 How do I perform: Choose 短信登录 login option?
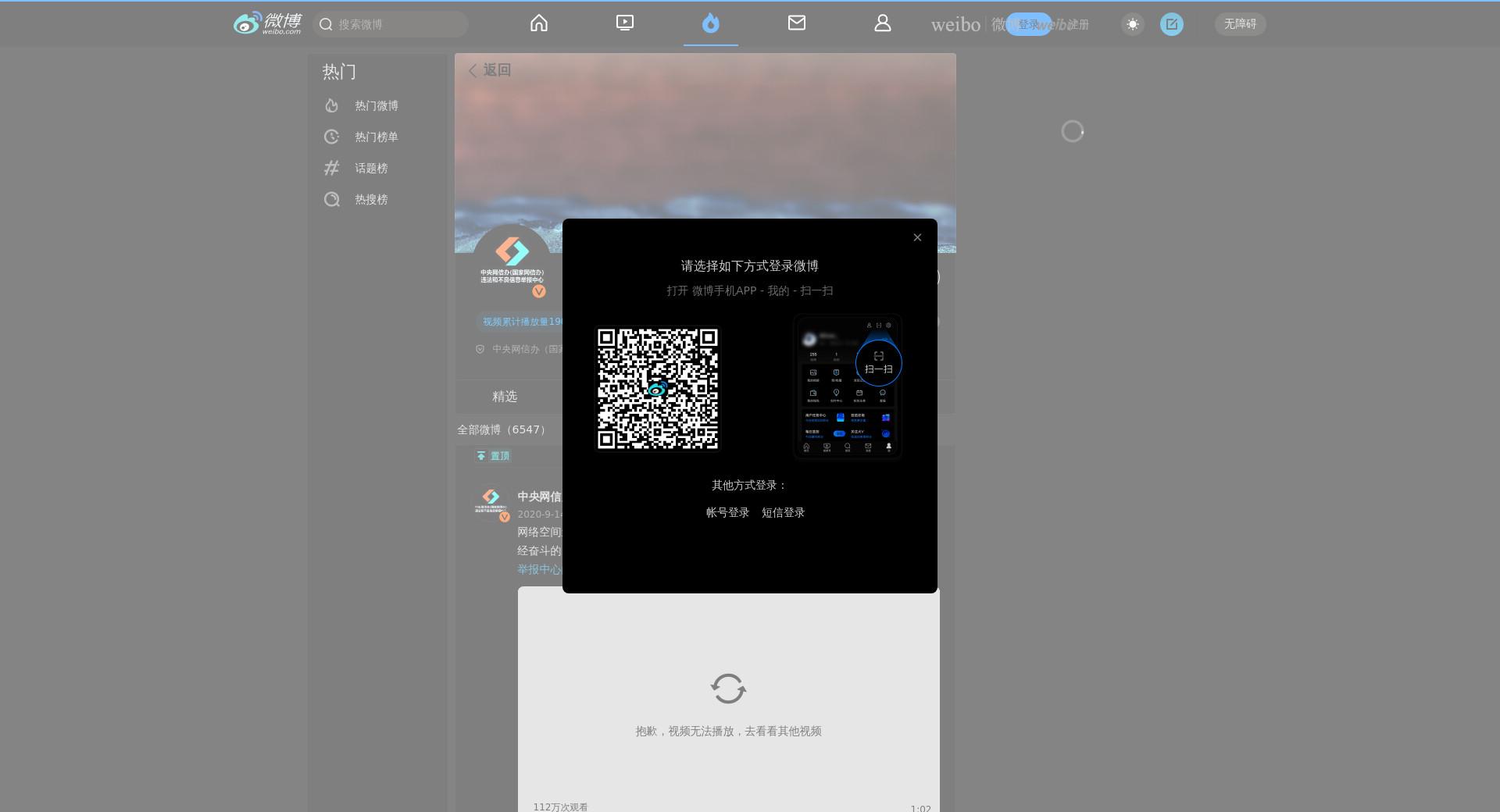pyautogui.click(x=783, y=512)
